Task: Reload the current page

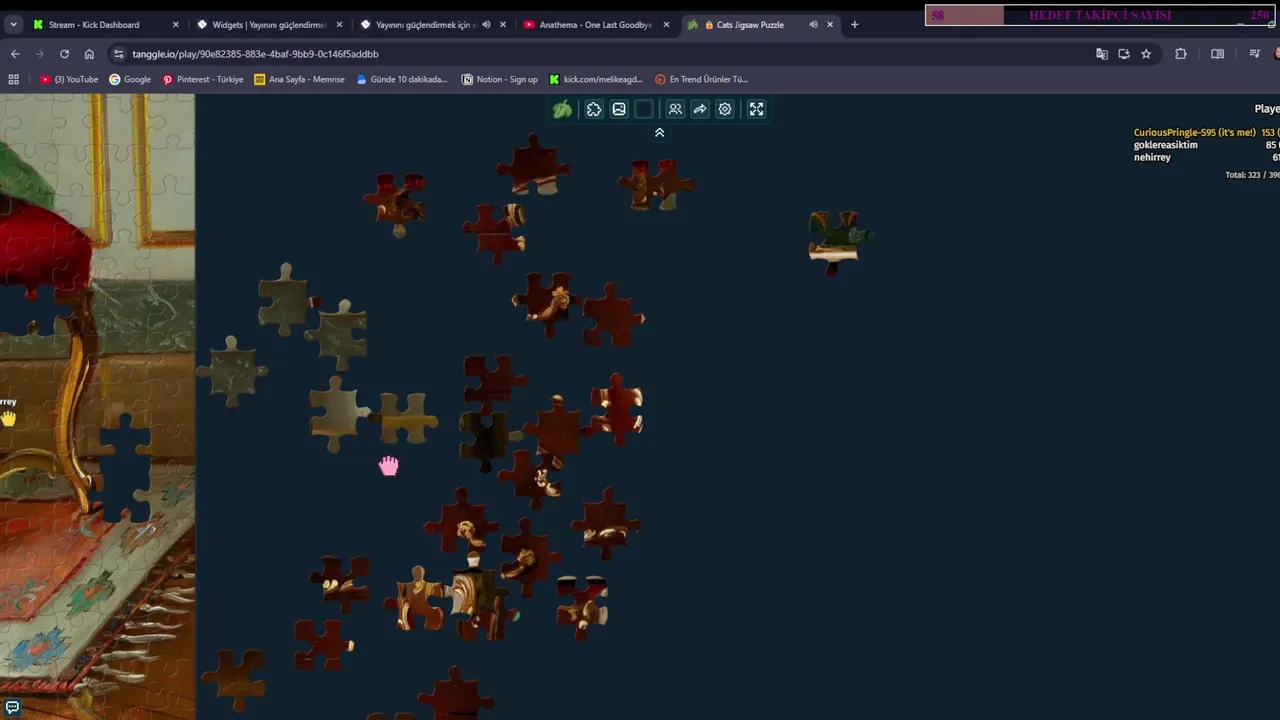Action: tap(64, 54)
